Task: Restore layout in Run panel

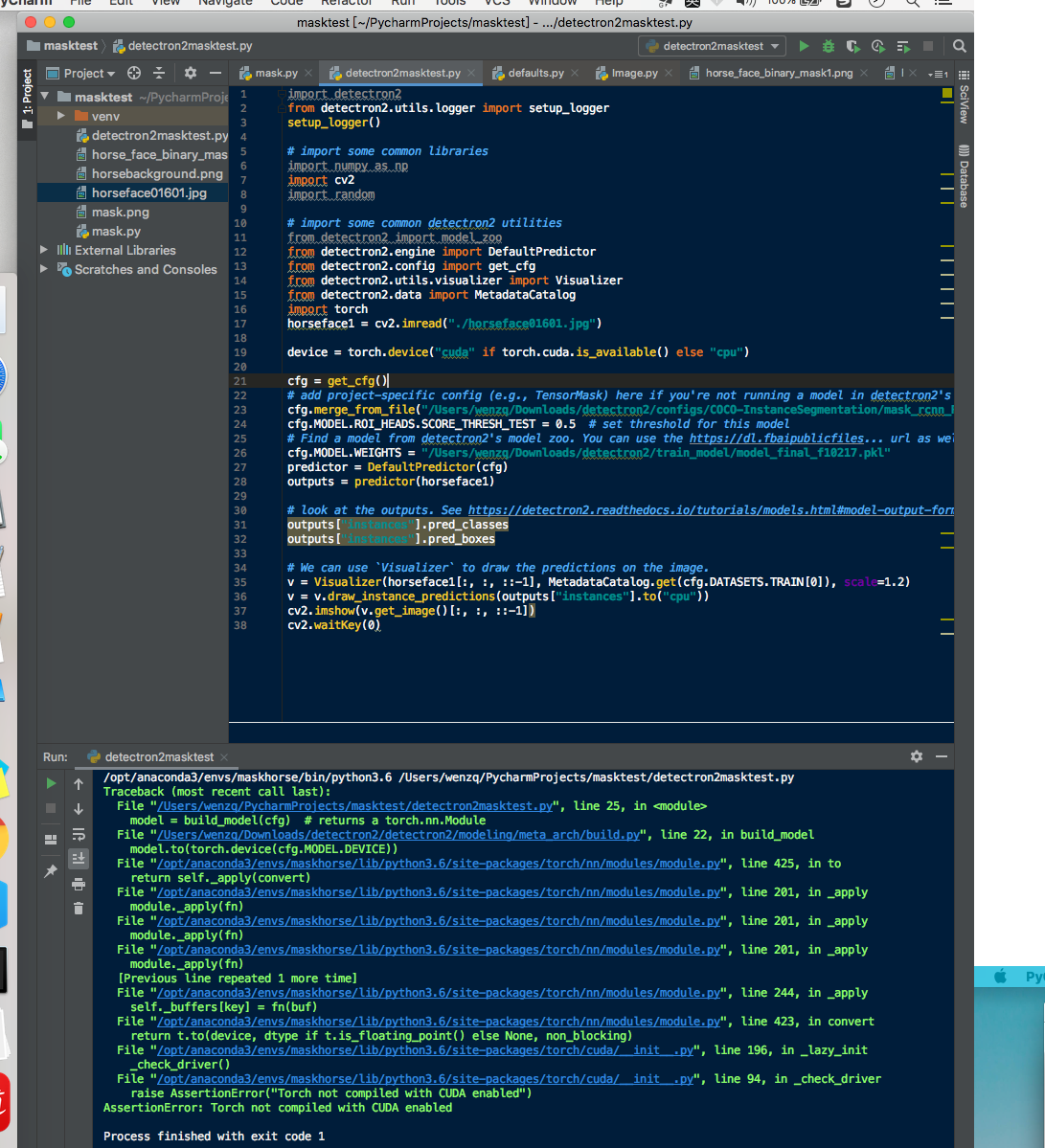Action: 51,840
